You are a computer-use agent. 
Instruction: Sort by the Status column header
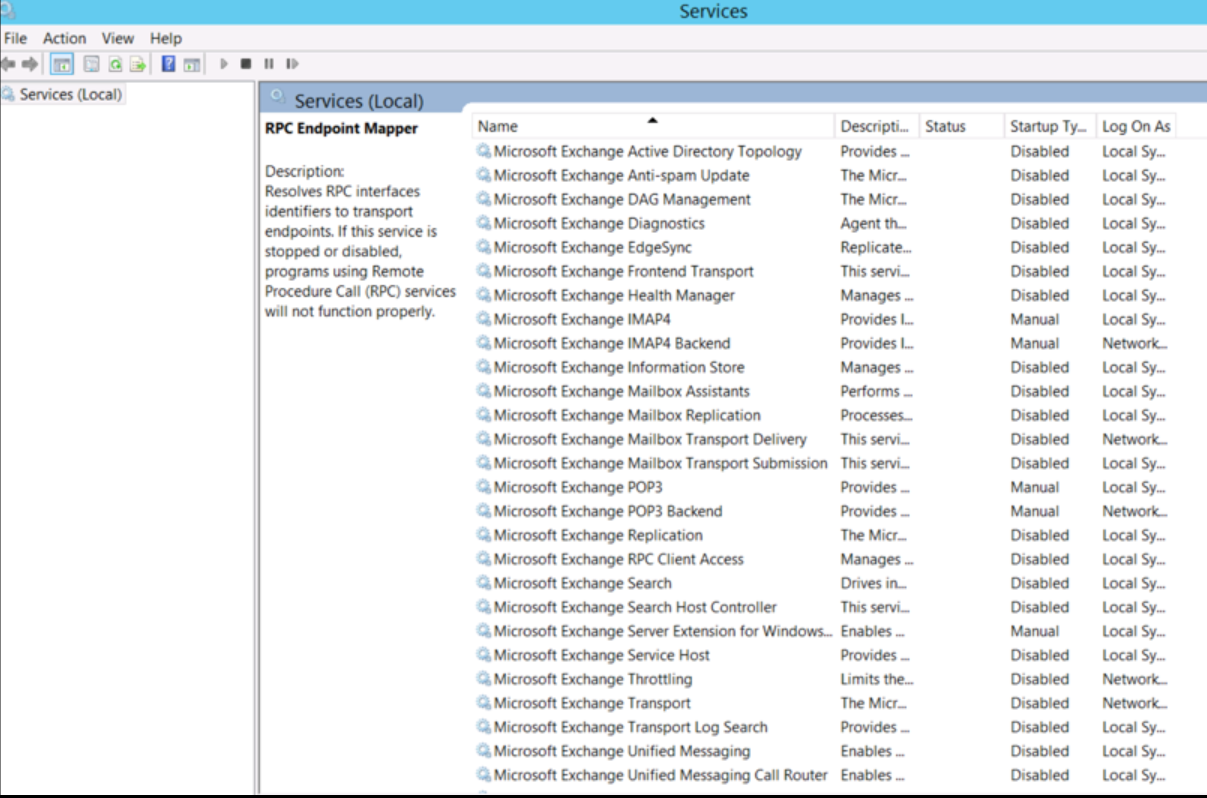pyautogui.click(x=961, y=126)
